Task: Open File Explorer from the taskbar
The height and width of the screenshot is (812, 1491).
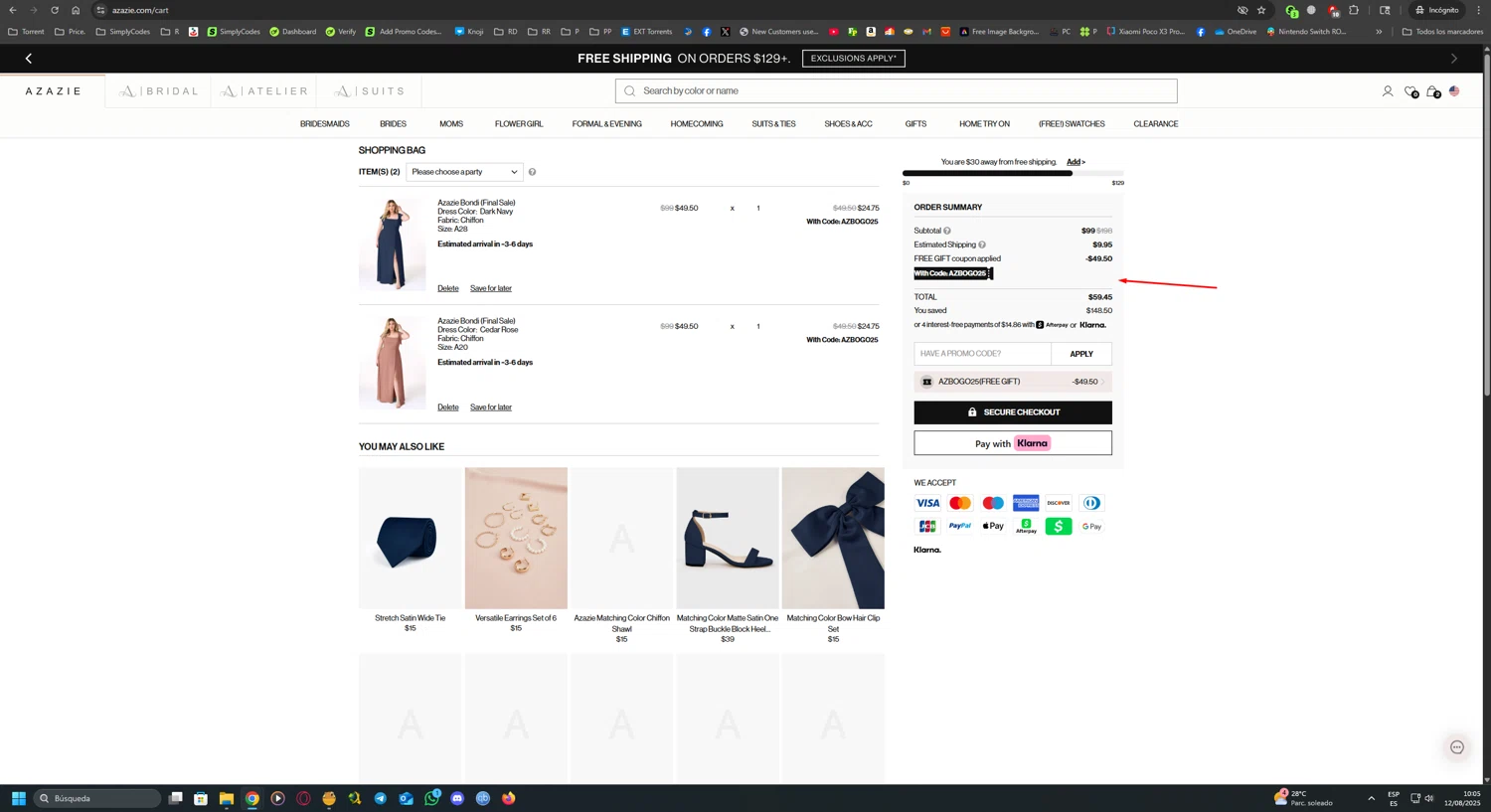Action: click(x=227, y=798)
